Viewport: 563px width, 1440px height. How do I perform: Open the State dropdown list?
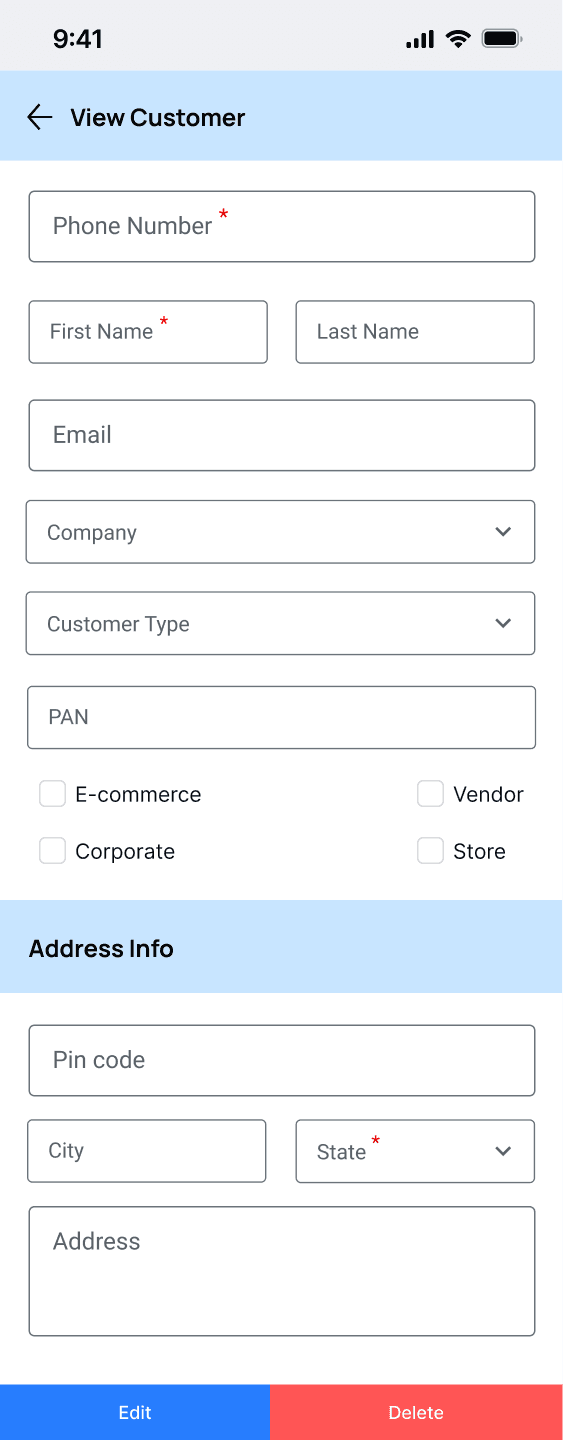[x=415, y=1151]
